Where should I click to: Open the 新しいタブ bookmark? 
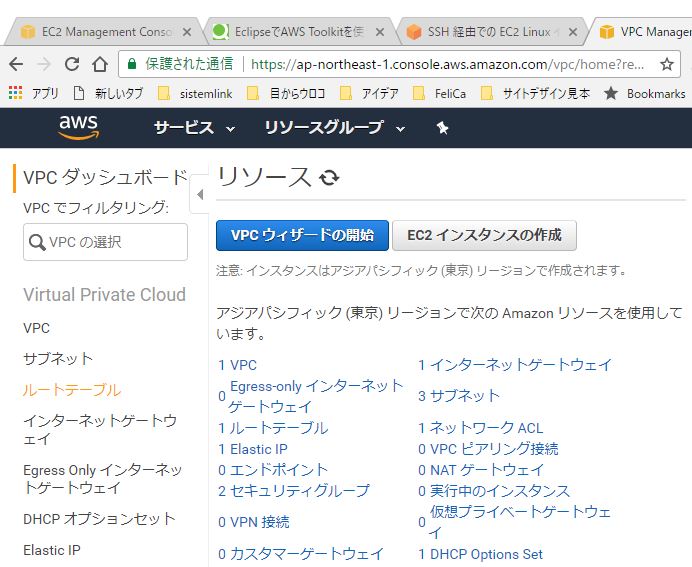click(x=109, y=93)
